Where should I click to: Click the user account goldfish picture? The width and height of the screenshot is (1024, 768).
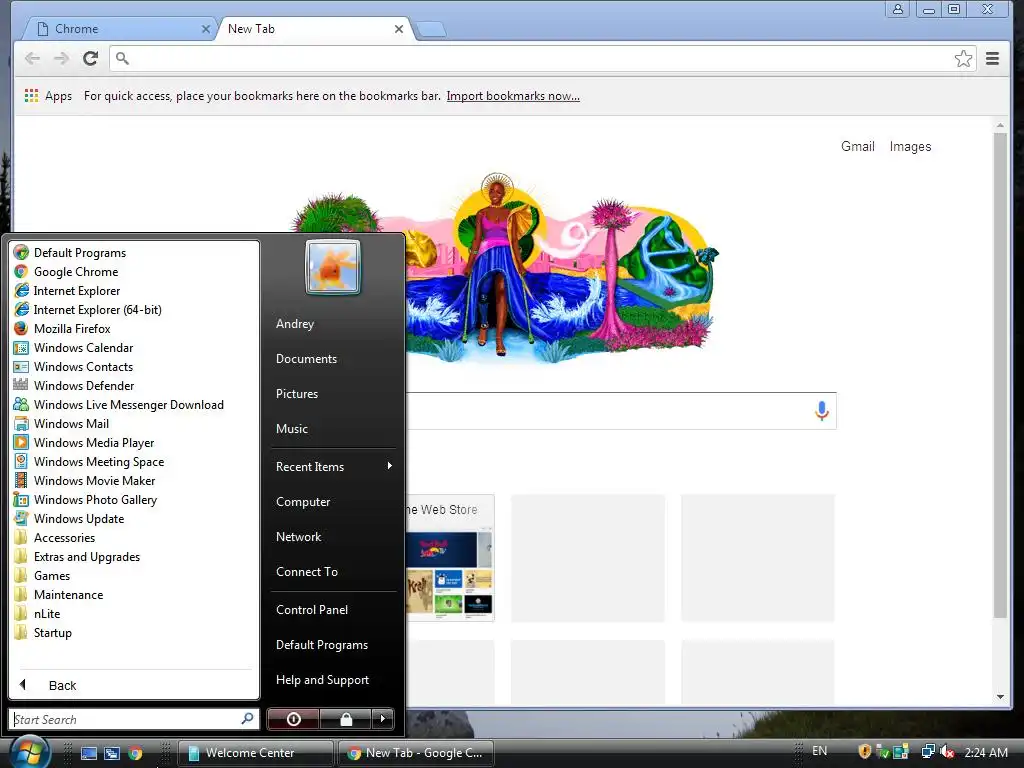tap(332, 267)
